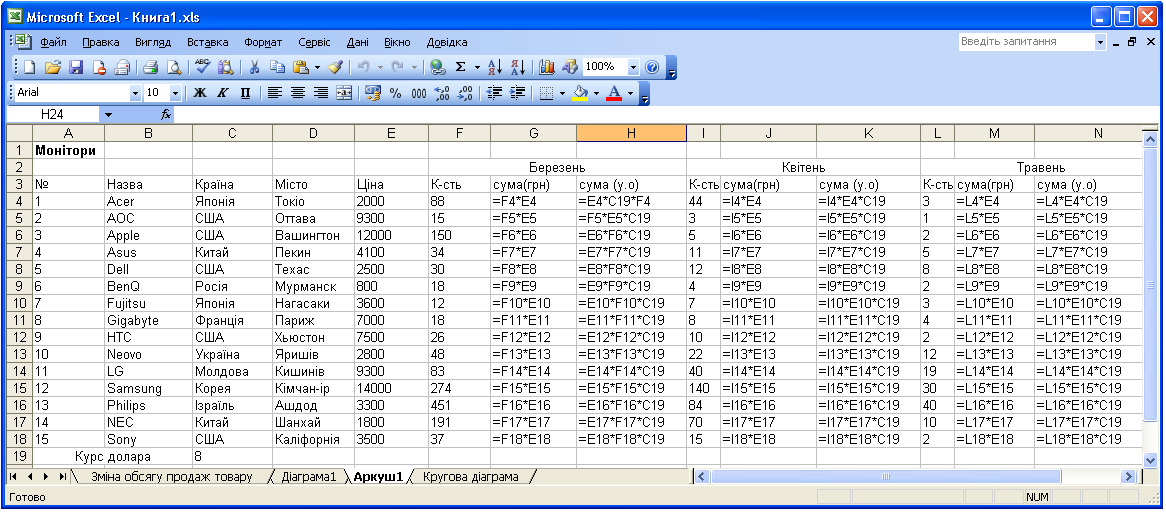Center the cell text
1166x512 pixels.
pyautogui.click(x=298, y=93)
